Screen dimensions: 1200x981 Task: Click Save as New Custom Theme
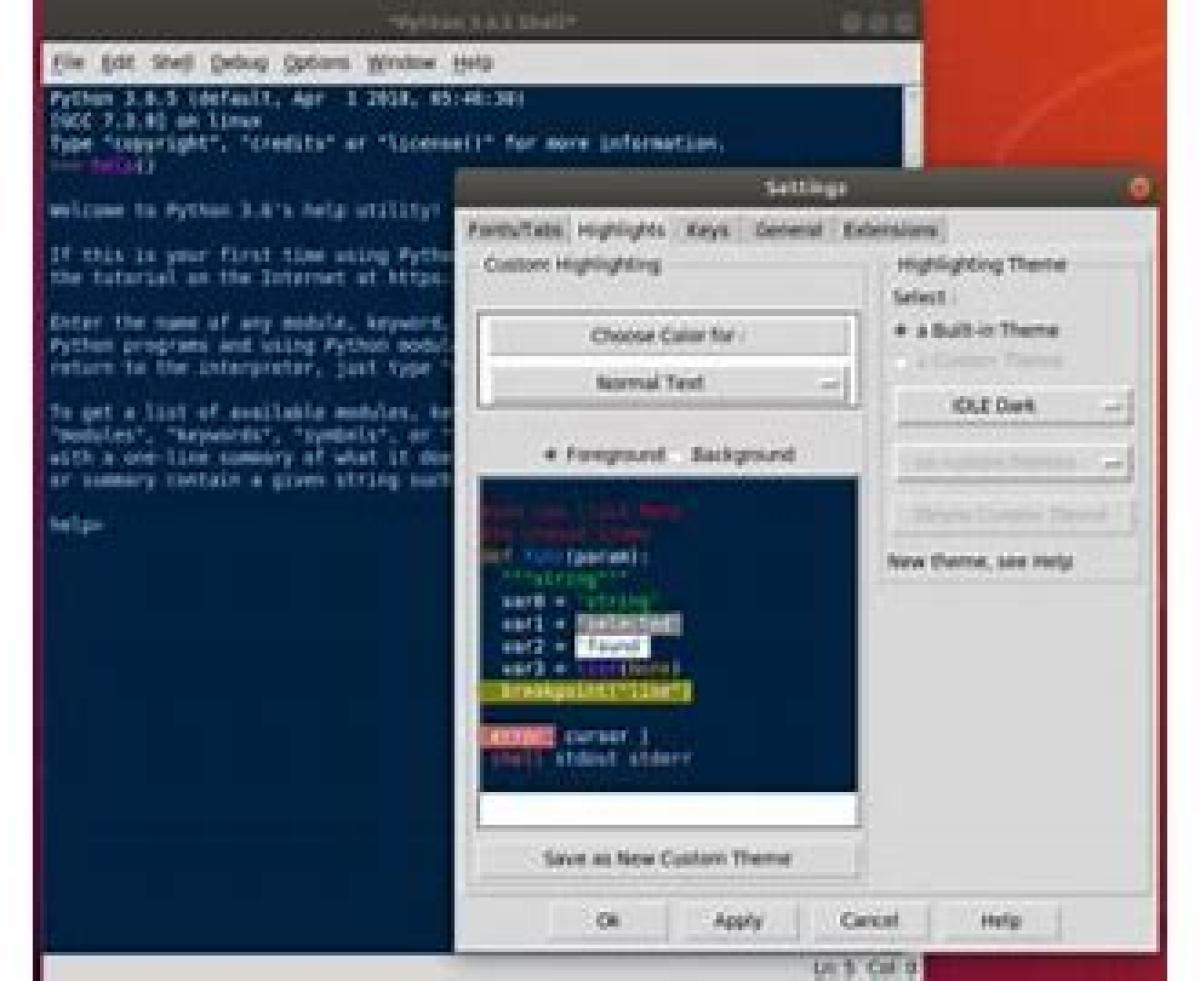(666, 858)
